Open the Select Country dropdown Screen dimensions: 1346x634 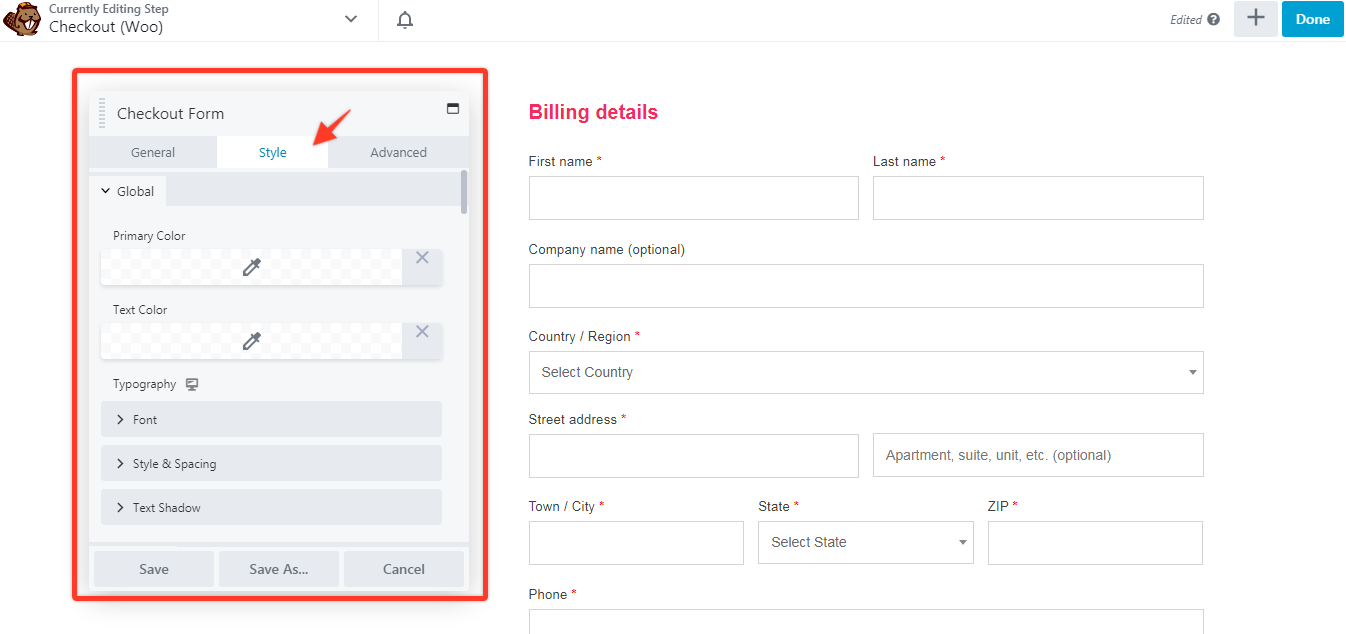[x=865, y=372]
